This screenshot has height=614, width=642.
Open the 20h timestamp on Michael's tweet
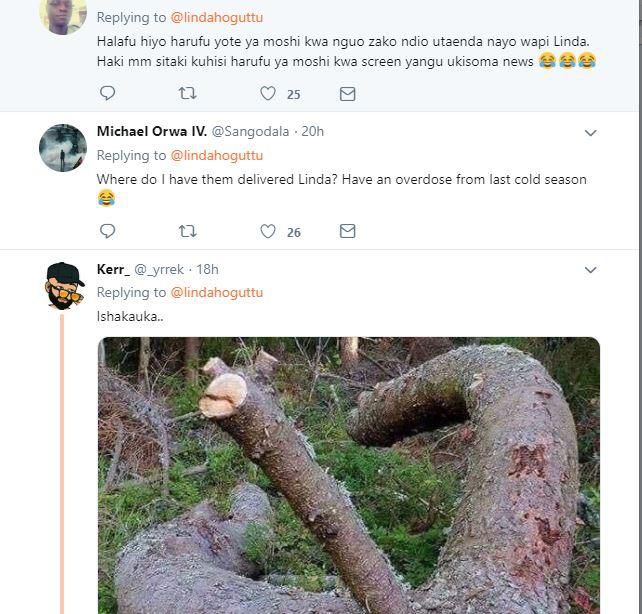(313, 132)
